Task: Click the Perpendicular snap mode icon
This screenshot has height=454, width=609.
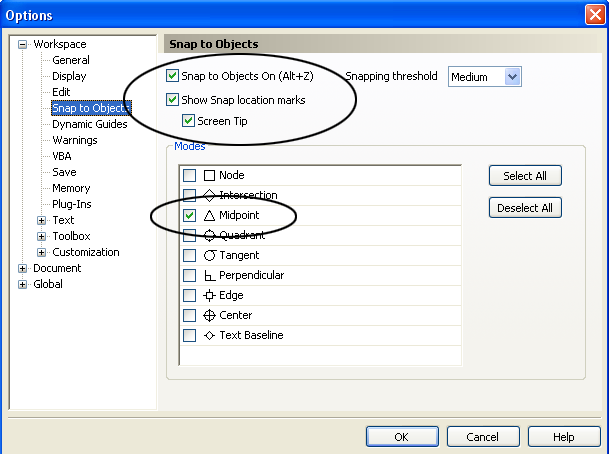Action: (209, 276)
